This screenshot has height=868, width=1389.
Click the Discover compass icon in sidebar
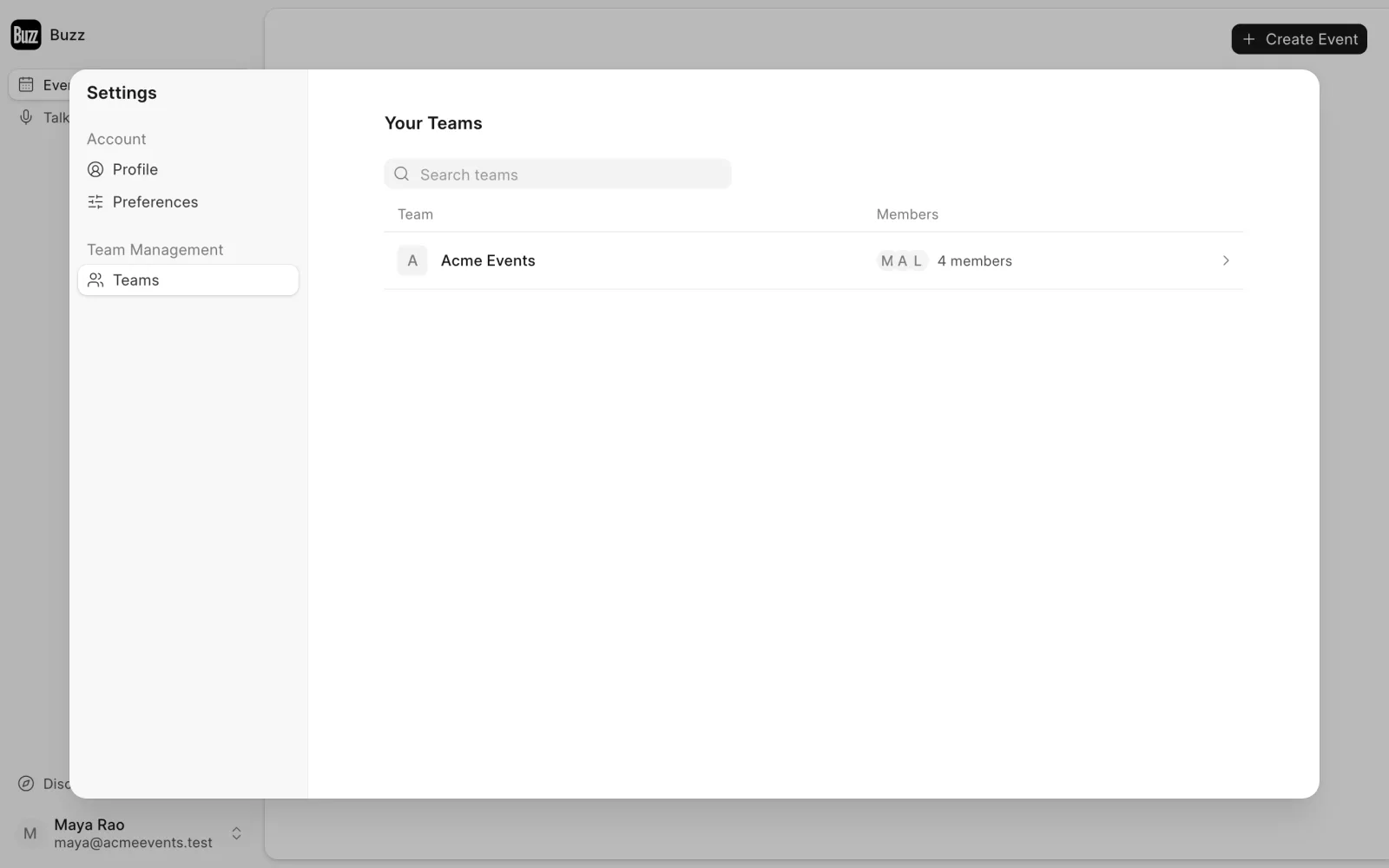click(x=26, y=783)
